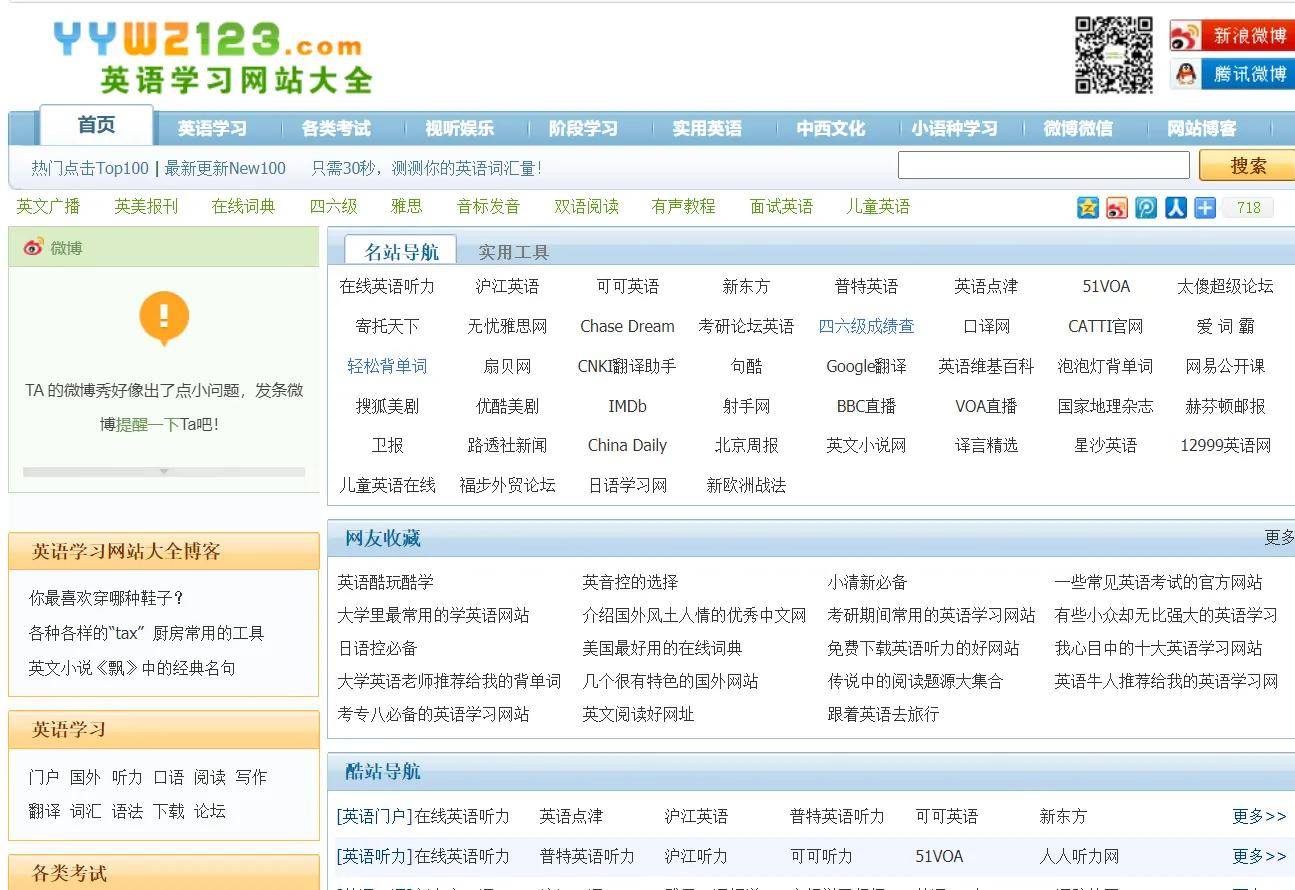Open the 四六级成绩查 link

pos(866,326)
